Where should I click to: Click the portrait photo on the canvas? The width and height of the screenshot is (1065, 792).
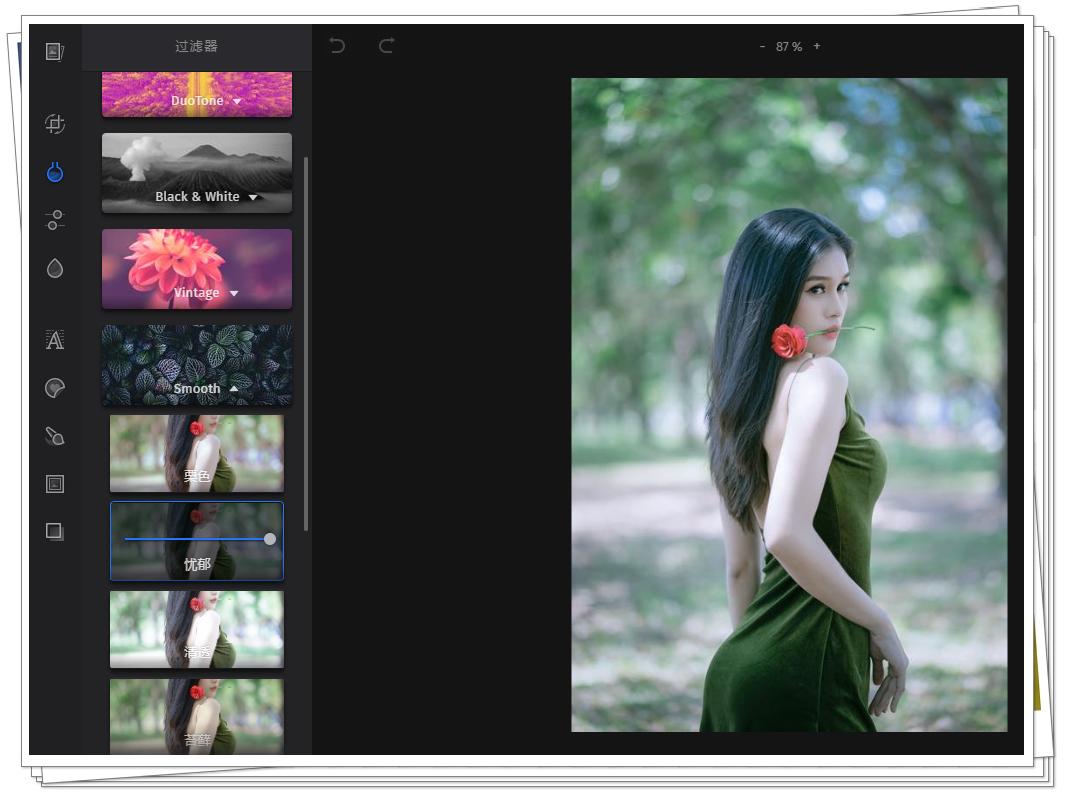click(789, 405)
